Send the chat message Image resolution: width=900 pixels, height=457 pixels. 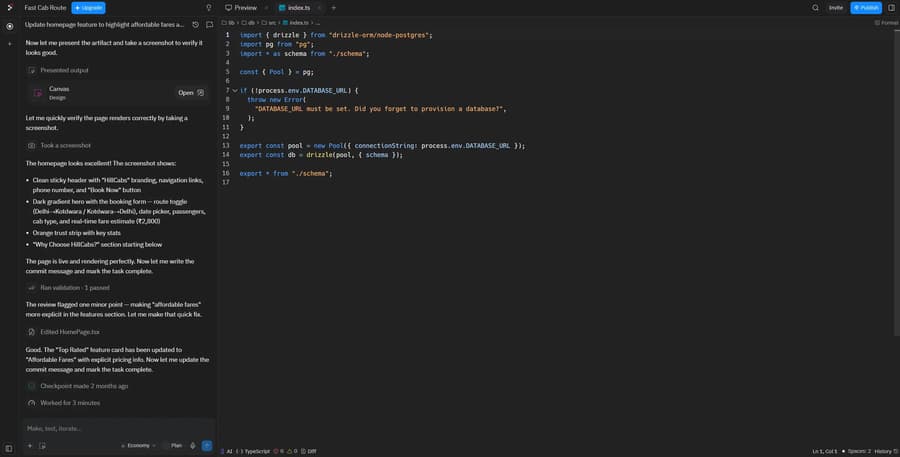point(207,446)
